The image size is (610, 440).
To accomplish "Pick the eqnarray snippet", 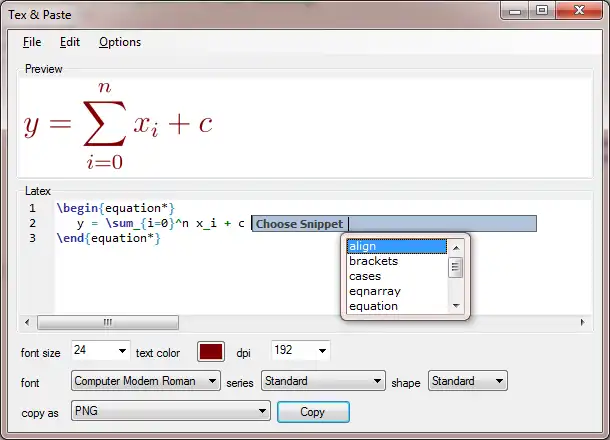I will [x=396, y=291].
